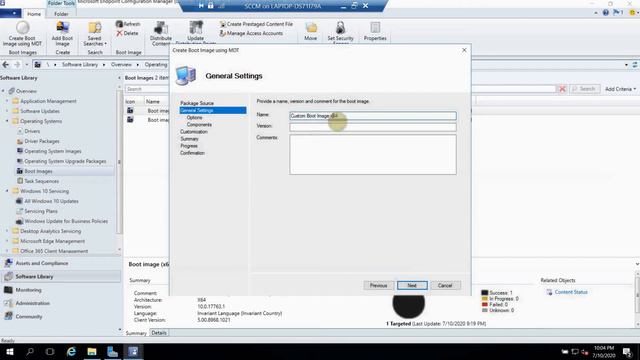Screen dimensions: 640x360
Task: Click the Version input field
Action: (x=373, y=127)
